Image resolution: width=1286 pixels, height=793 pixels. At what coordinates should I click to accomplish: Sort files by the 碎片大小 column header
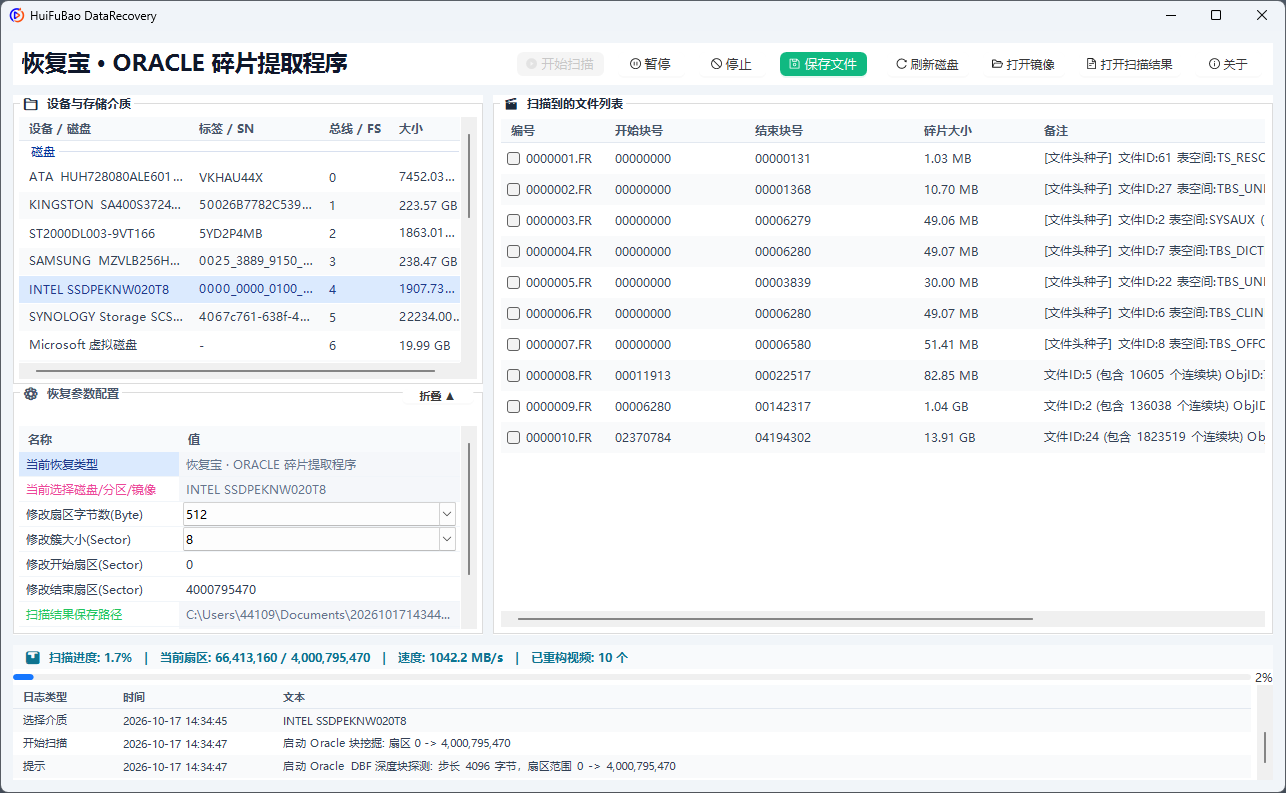(947, 131)
